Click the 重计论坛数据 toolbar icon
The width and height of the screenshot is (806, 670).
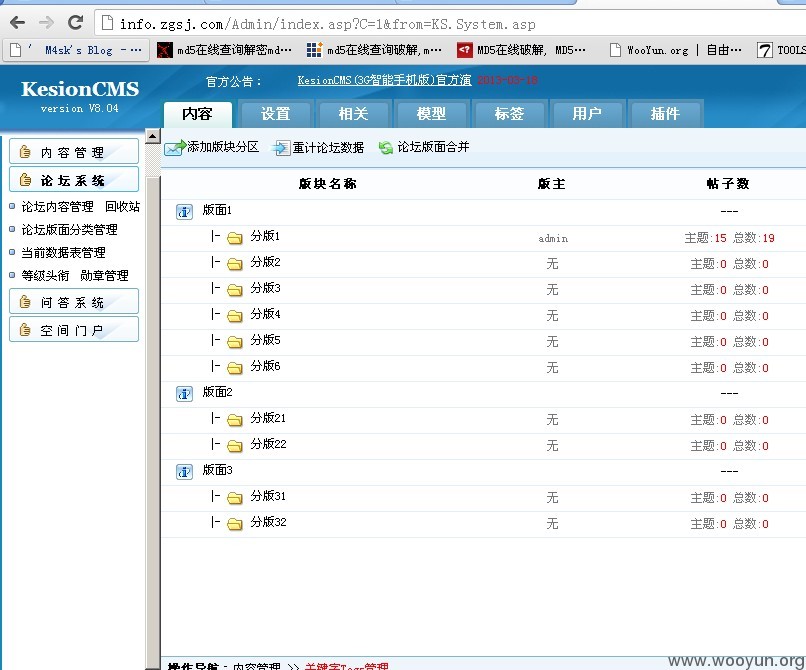[281, 148]
